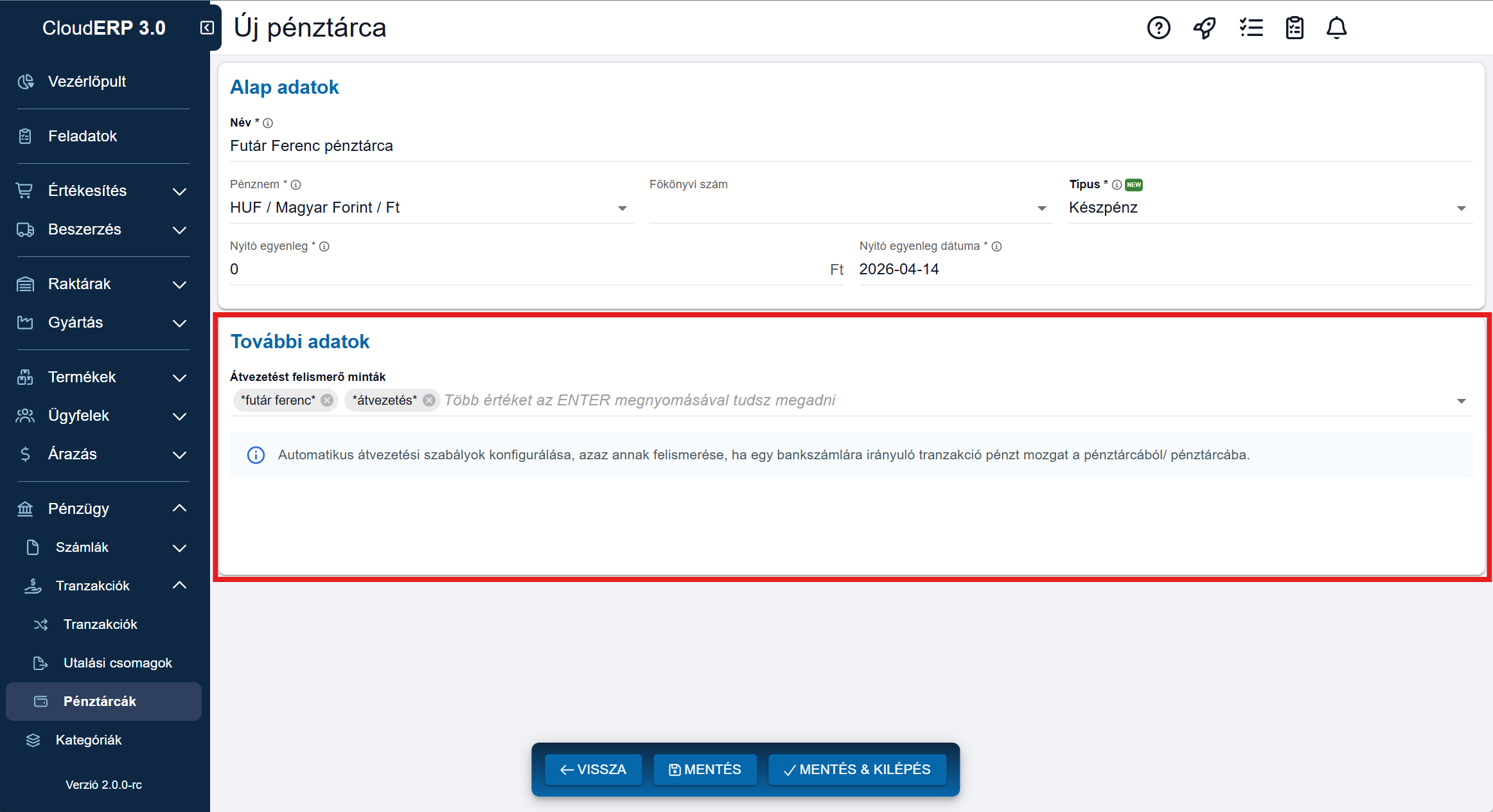Click the info icon next to Név
The width and height of the screenshot is (1493, 812).
tap(268, 123)
